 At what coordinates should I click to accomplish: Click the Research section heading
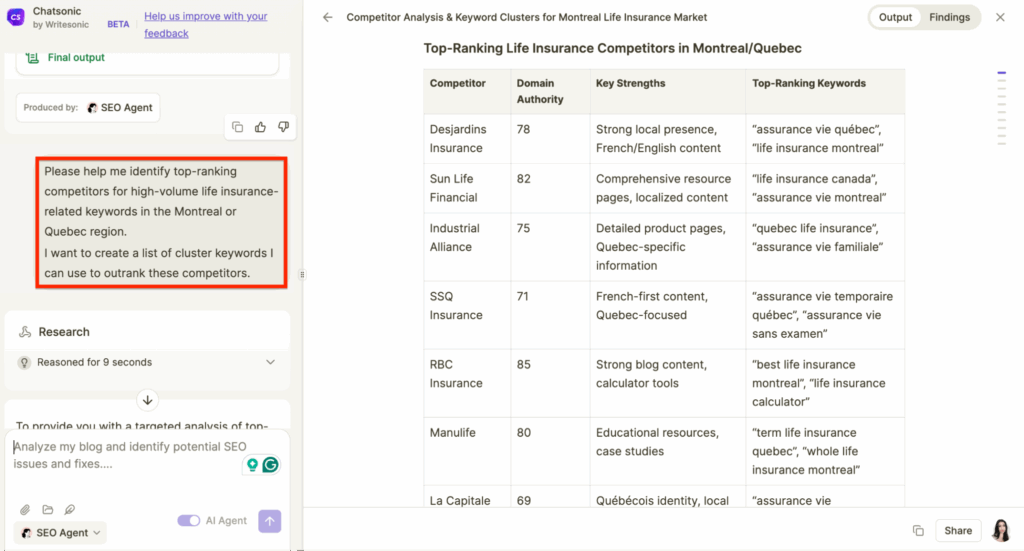[64, 332]
